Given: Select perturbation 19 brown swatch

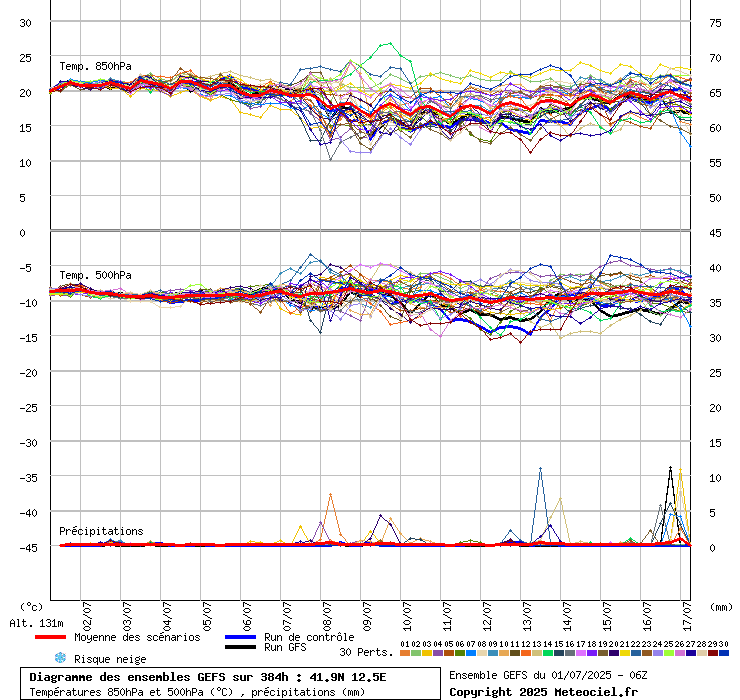Looking at the screenshot, I should (603, 653).
